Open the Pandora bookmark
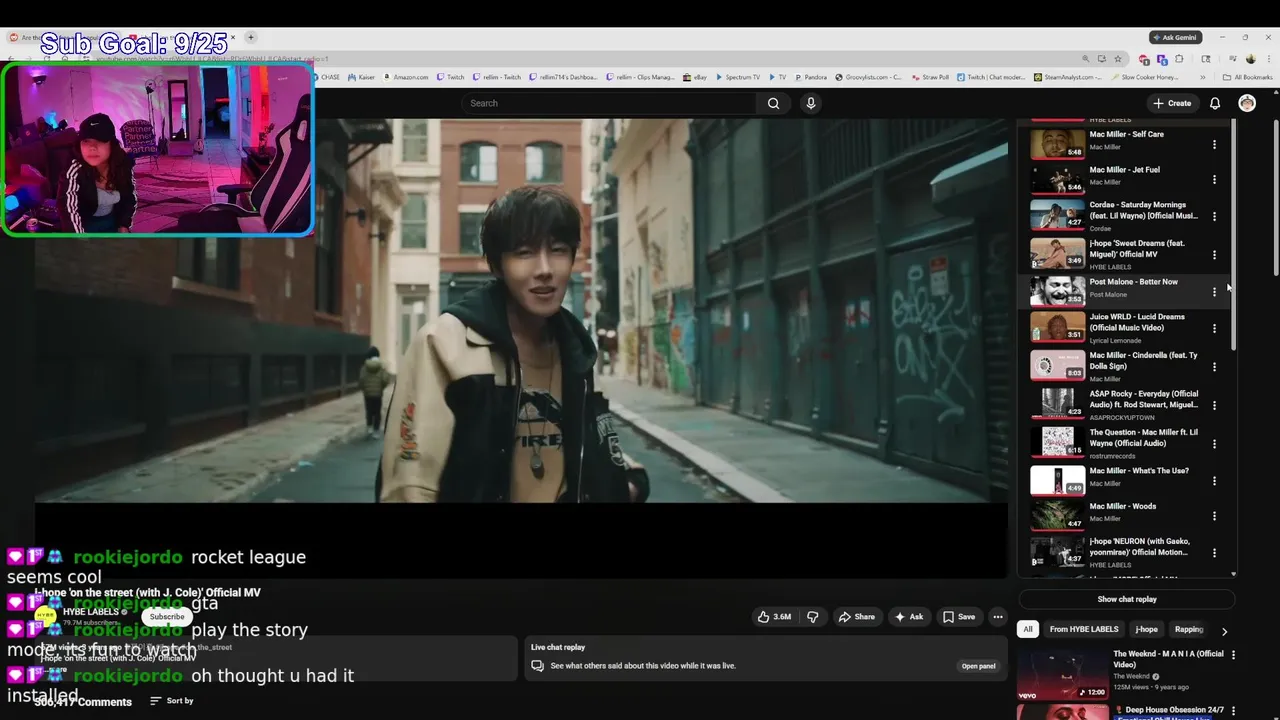This screenshot has height=720, width=1280. click(x=811, y=77)
